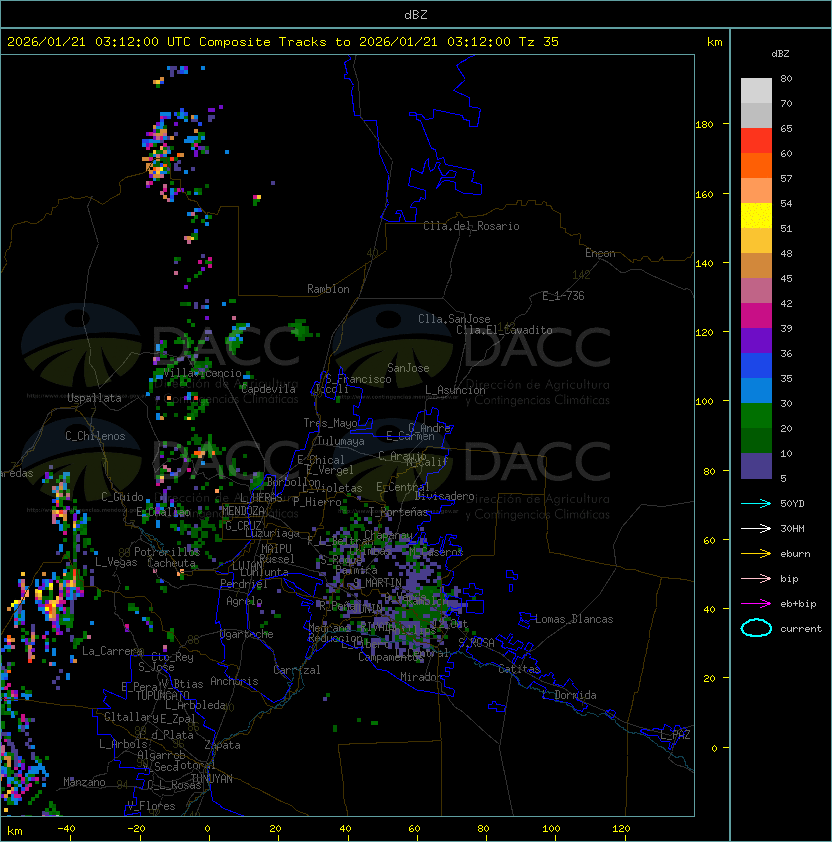Choose the indigo 5-10 dBZ bottom swatch
Screen dimensions: 832x842
pyautogui.click(x=756, y=465)
